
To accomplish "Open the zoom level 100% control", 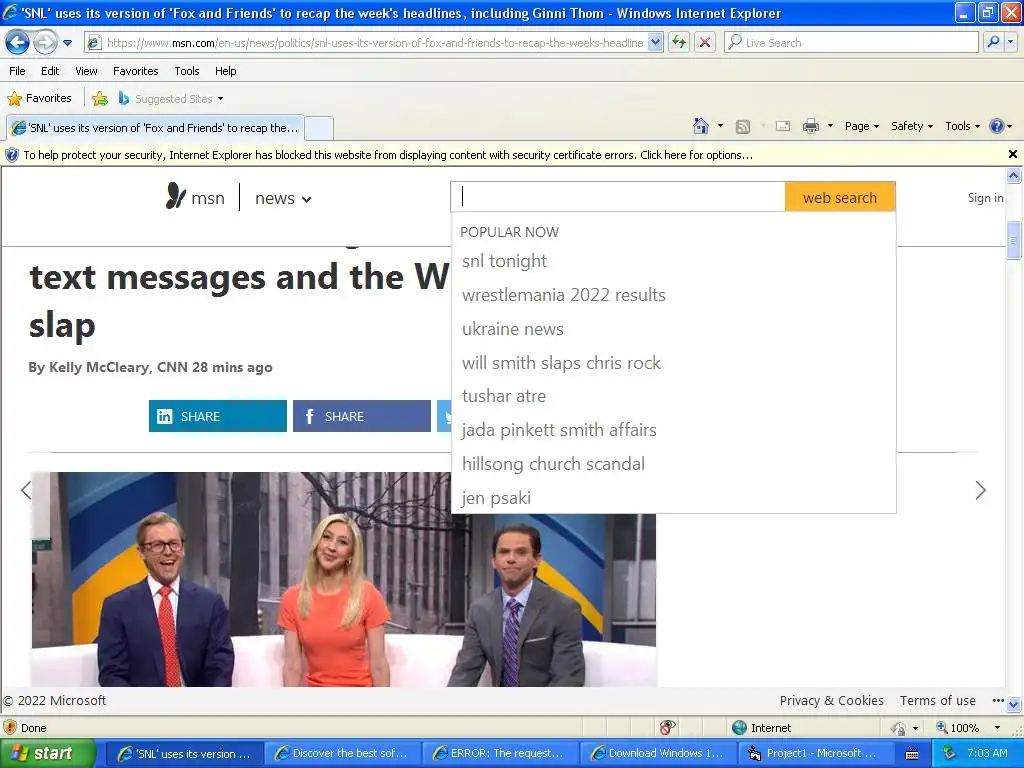I will pyautogui.click(x=968, y=728).
